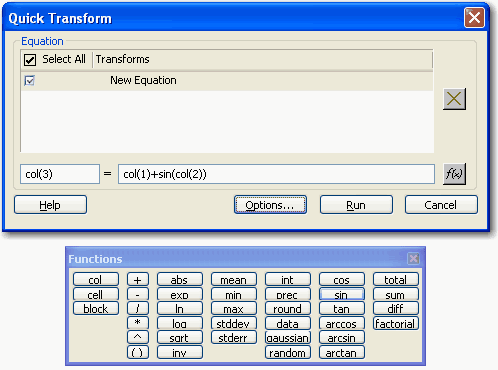The width and height of the screenshot is (498, 370).
Task: Insert the min function
Action: pos(234,294)
